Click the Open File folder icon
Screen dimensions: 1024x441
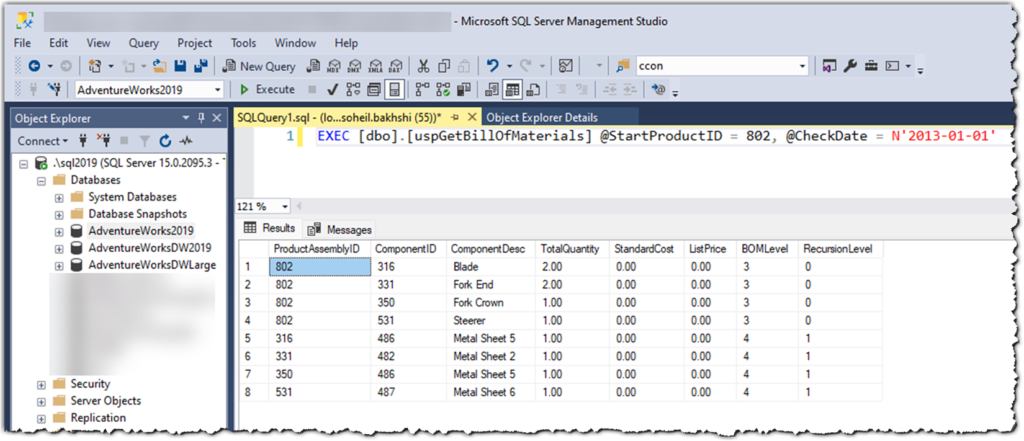(160, 66)
